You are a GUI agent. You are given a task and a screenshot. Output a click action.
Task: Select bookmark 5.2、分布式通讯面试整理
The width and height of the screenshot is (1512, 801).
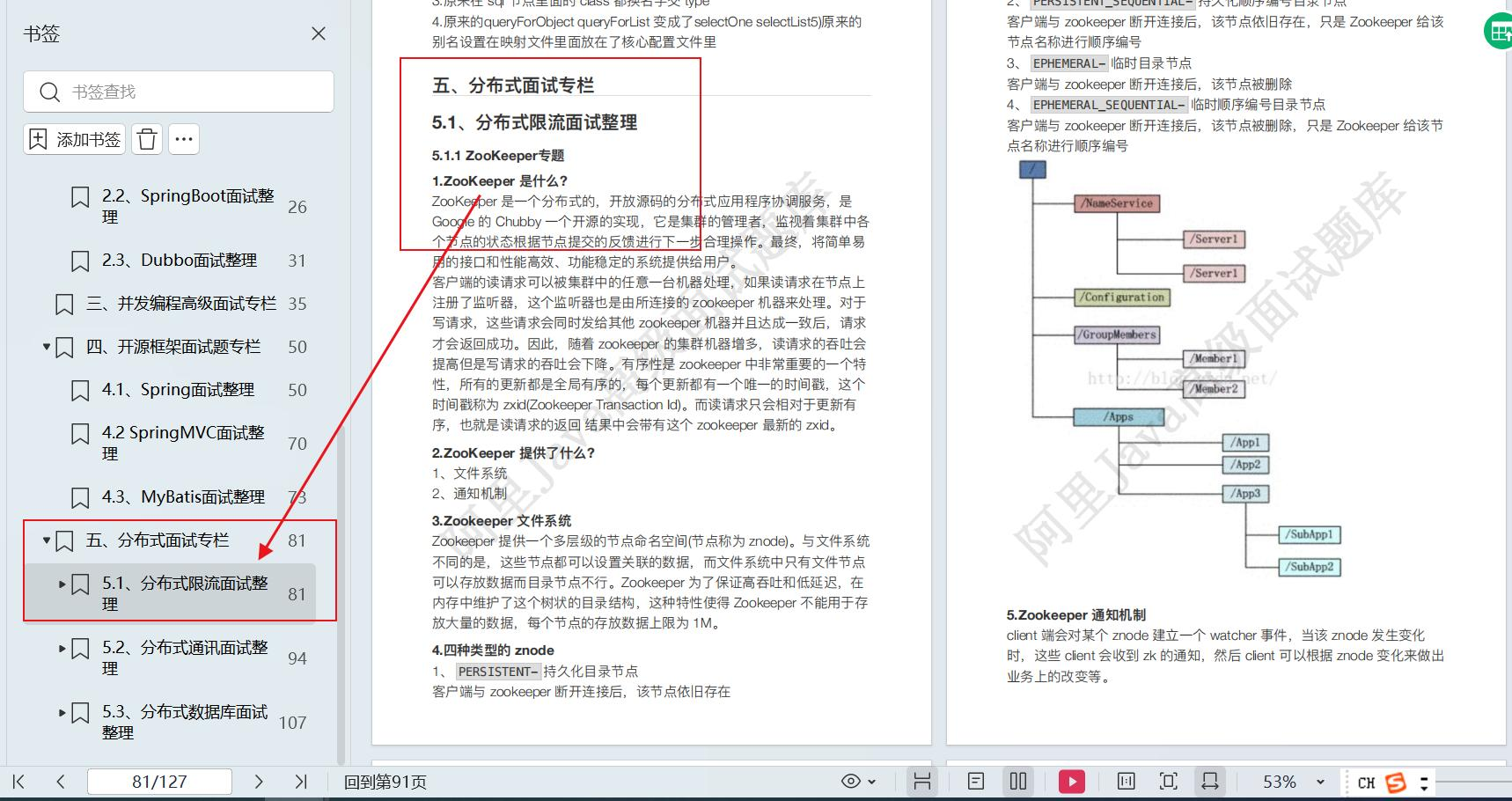[185, 658]
